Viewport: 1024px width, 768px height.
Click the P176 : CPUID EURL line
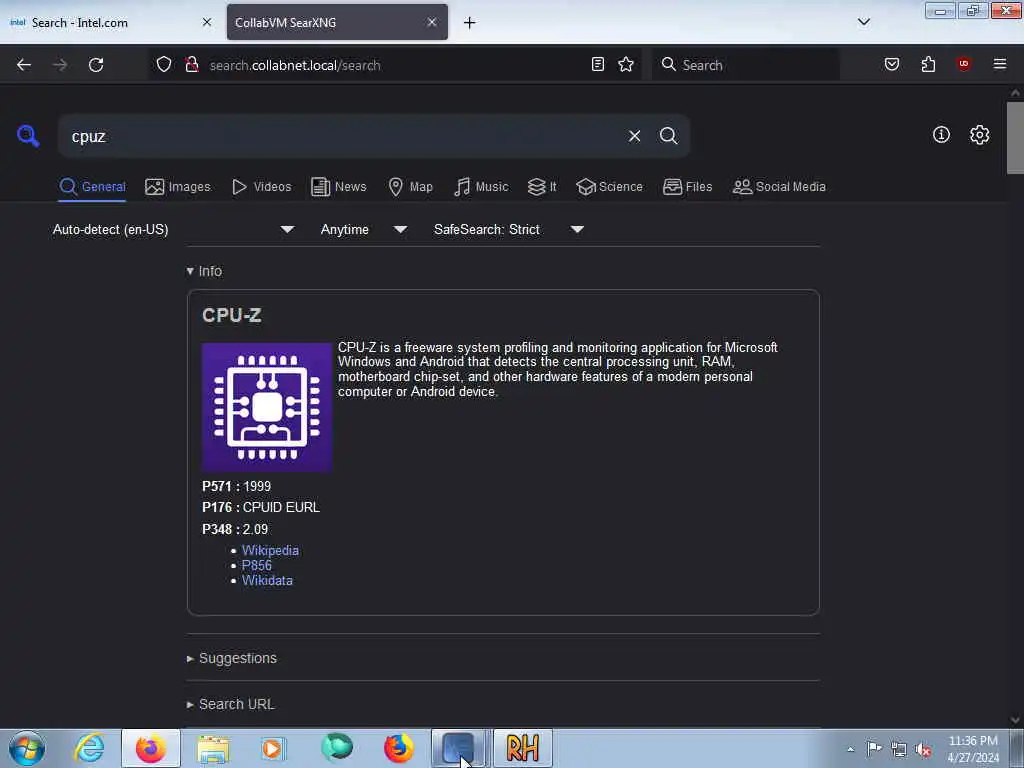(x=261, y=507)
